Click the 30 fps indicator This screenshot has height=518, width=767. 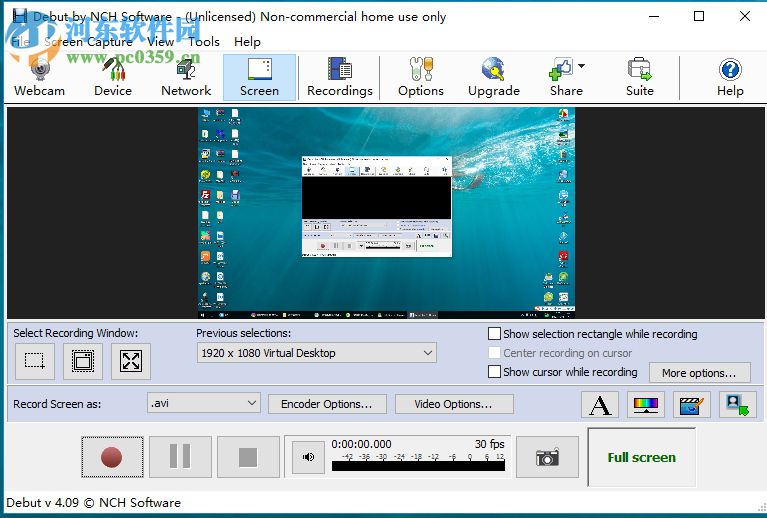[489, 444]
